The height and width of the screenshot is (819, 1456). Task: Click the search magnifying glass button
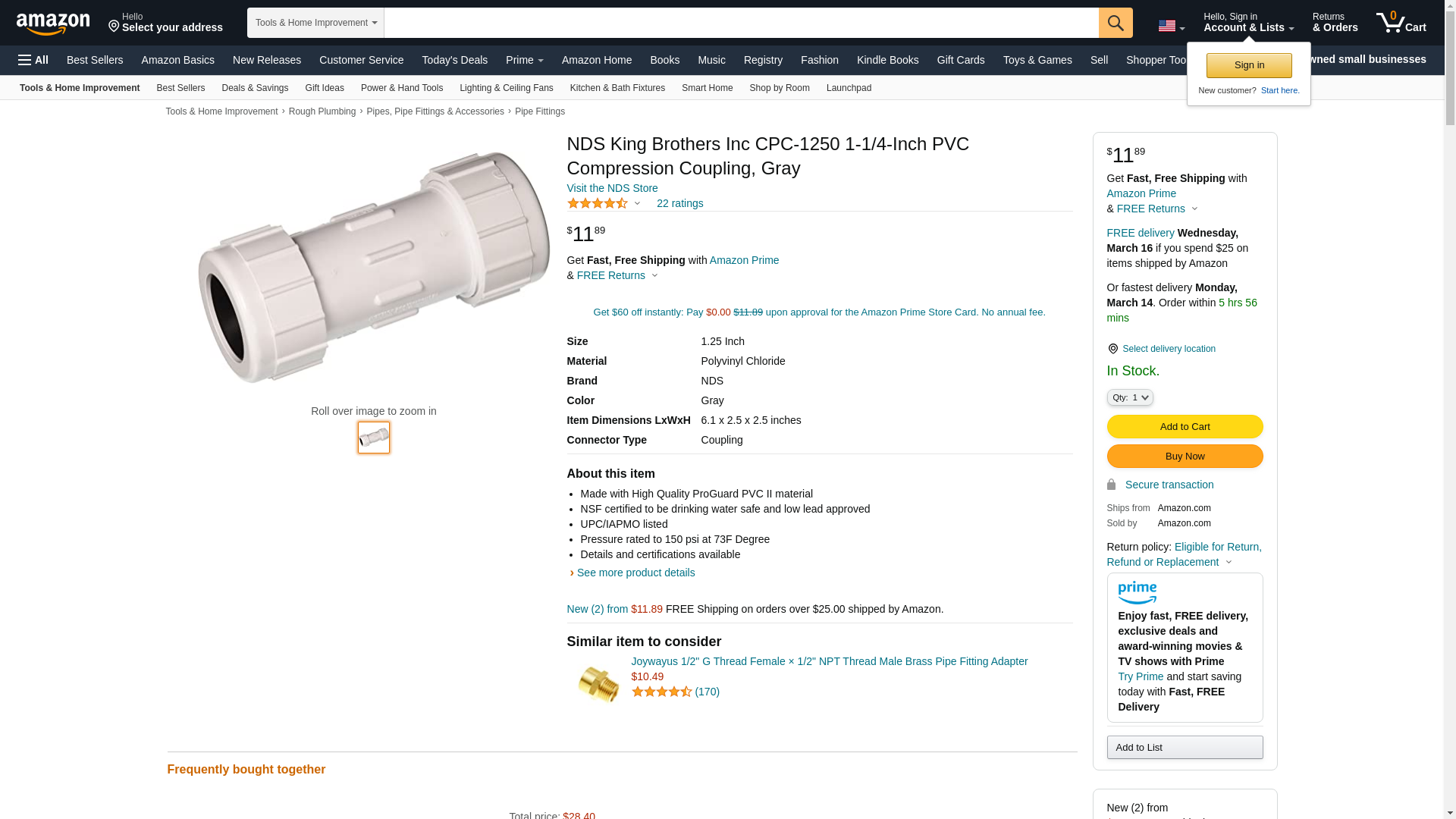tap(1116, 23)
